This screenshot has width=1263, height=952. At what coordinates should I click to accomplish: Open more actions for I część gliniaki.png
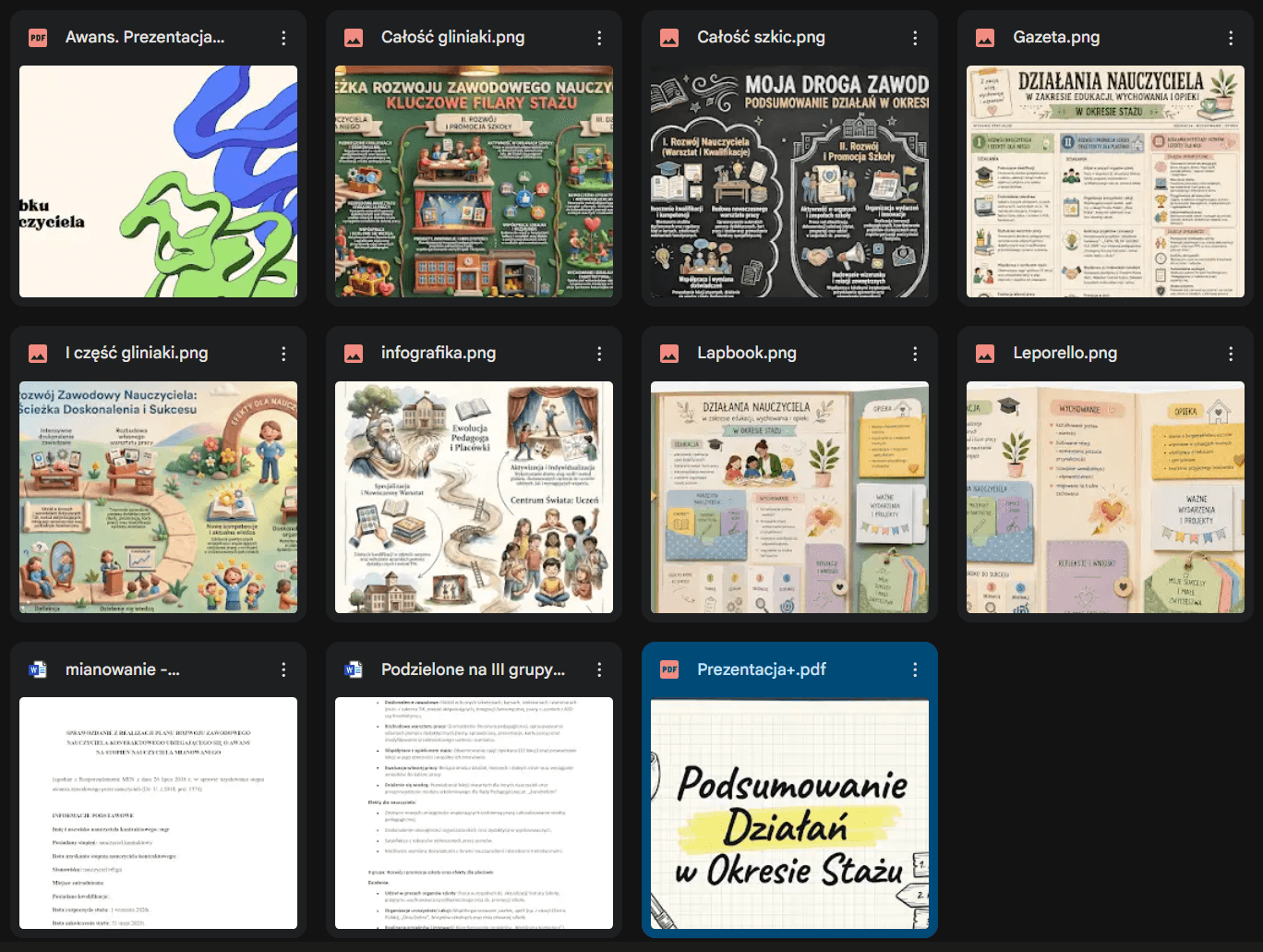click(283, 354)
